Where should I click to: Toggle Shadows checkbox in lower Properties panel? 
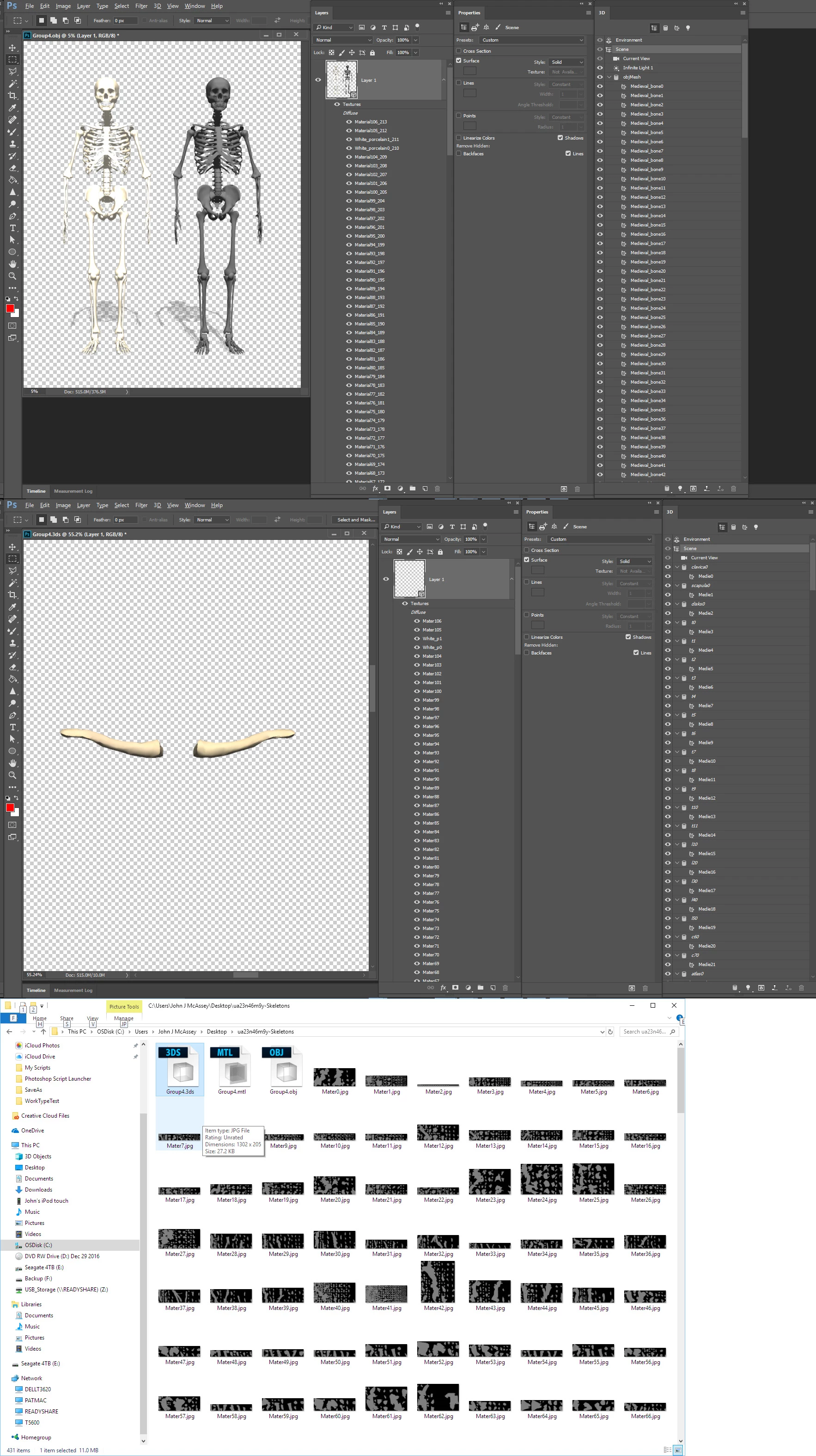[628, 637]
